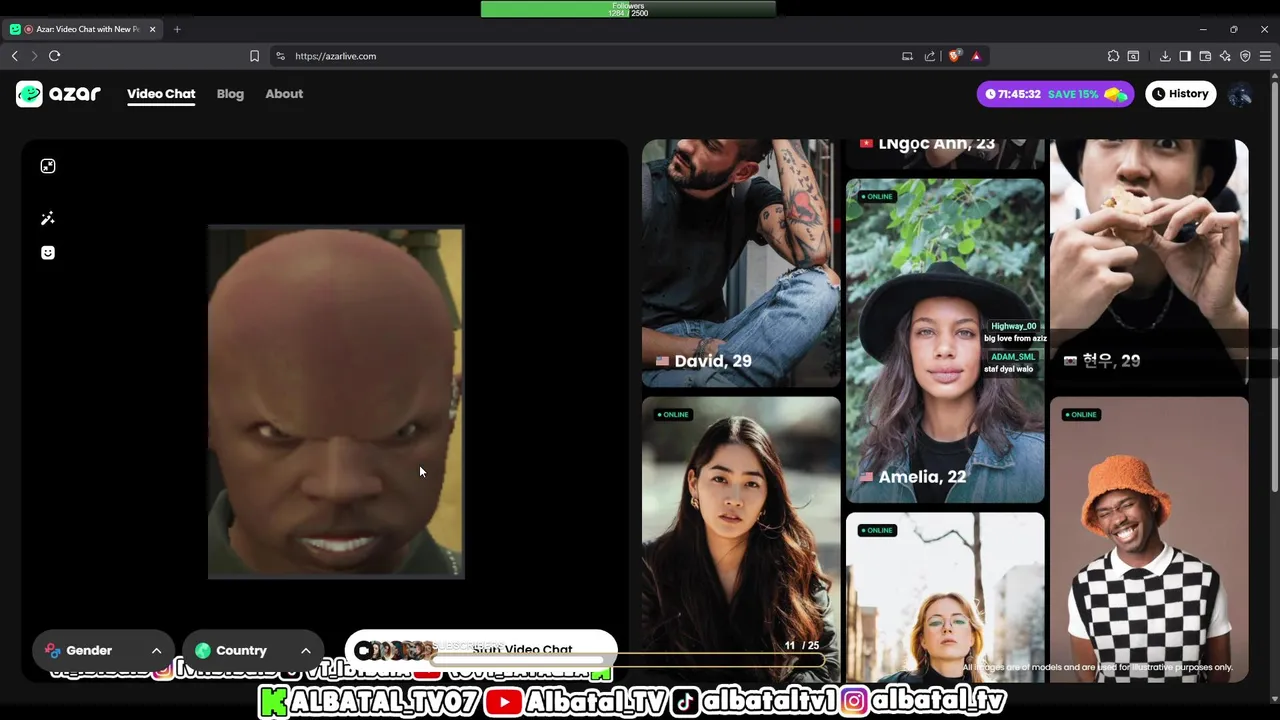Expand the Gender filter dropdown
Image resolution: width=1280 pixels, height=720 pixels.
[103, 650]
